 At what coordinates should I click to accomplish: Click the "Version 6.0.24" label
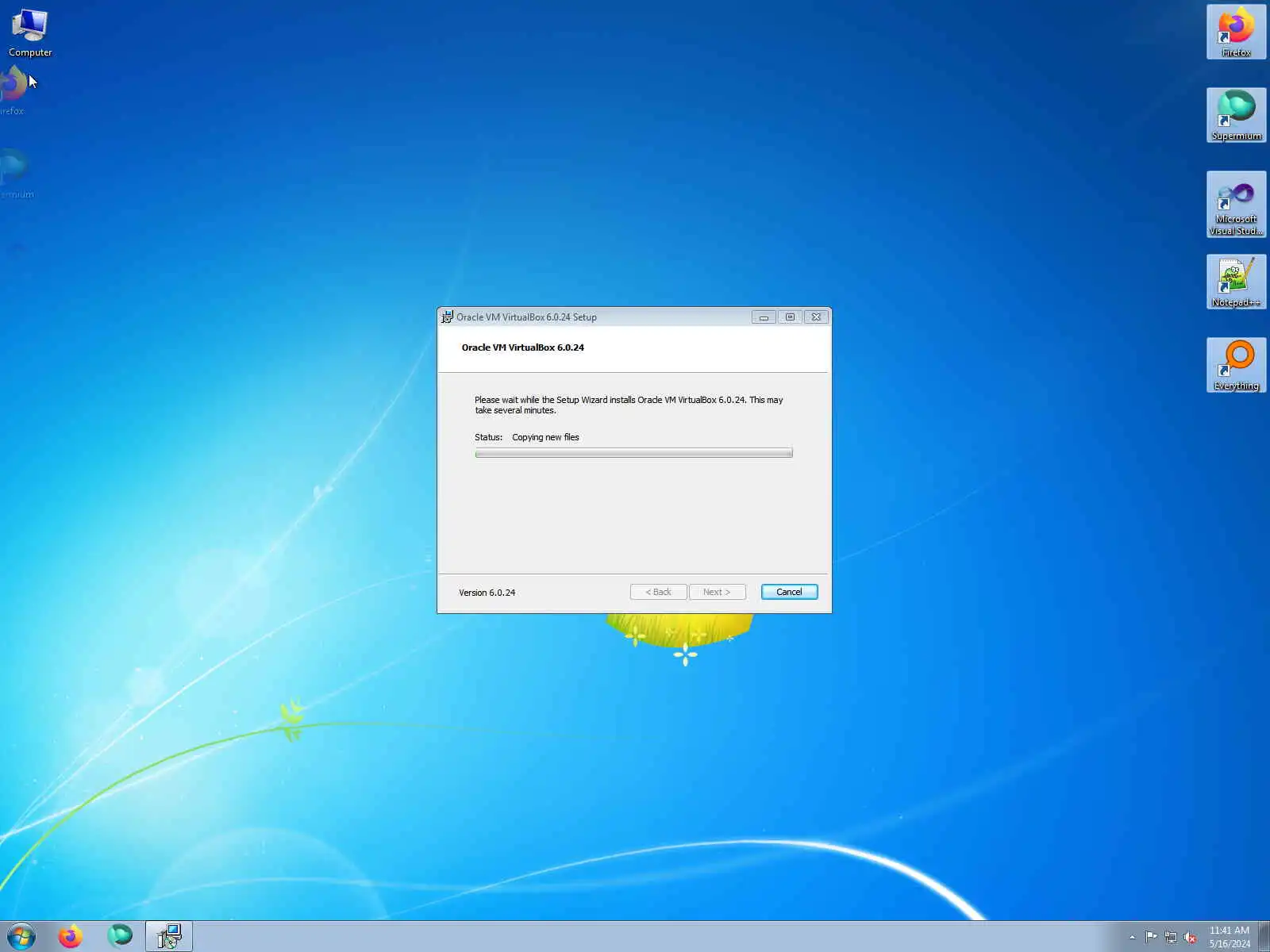coord(487,593)
